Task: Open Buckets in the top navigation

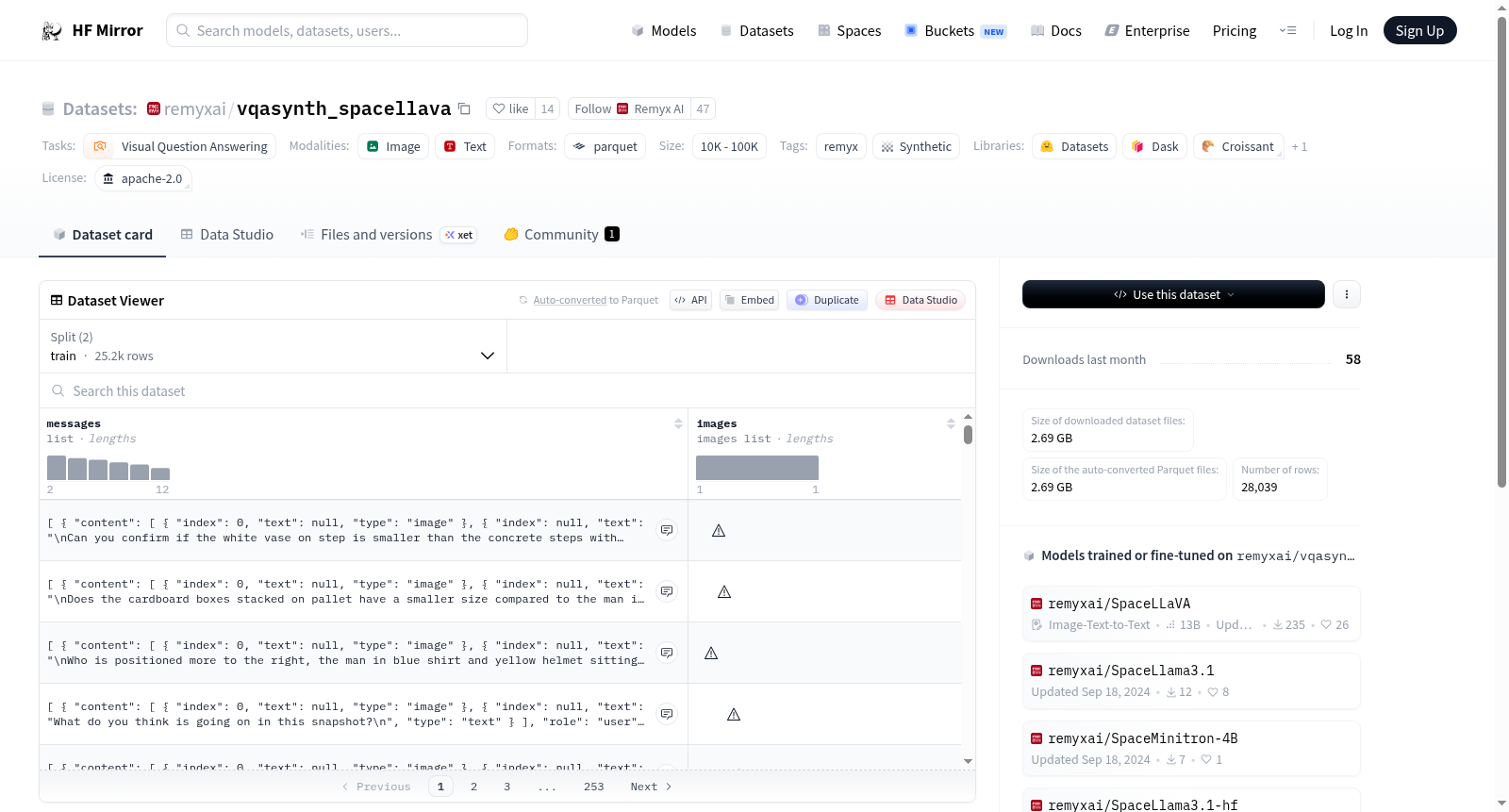Action: tap(955, 31)
